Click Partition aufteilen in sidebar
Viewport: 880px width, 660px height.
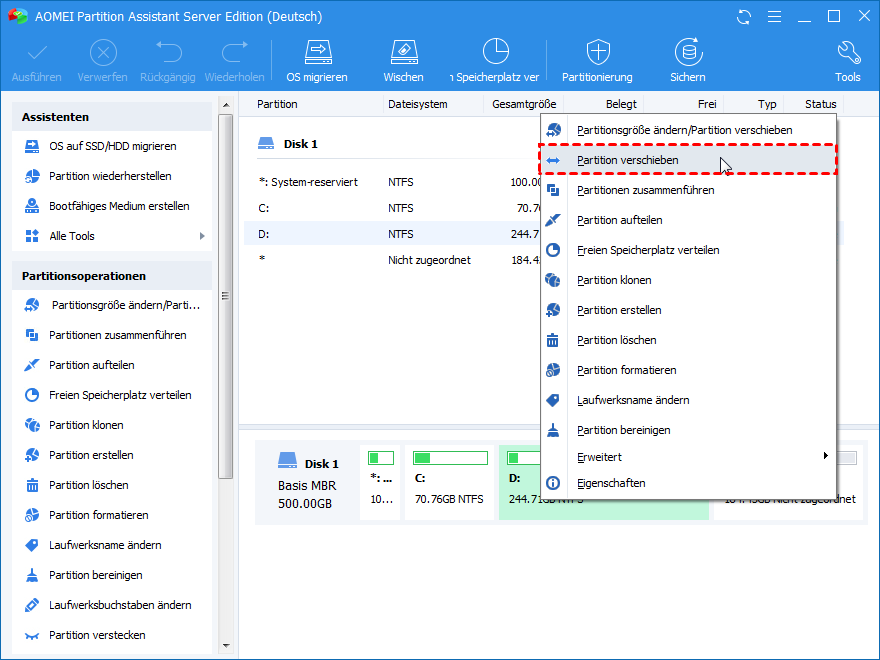click(112, 365)
